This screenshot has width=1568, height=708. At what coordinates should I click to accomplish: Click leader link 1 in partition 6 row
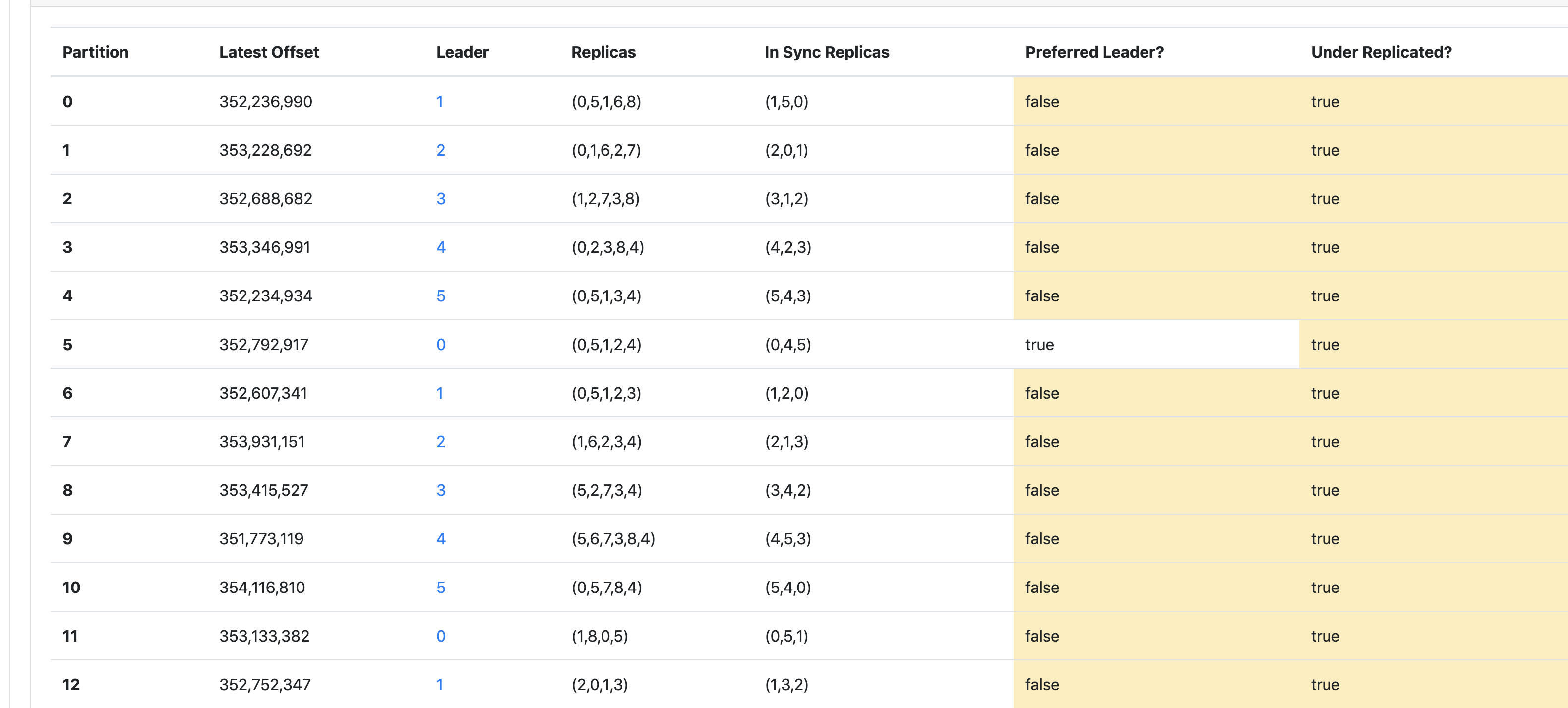coord(439,393)
